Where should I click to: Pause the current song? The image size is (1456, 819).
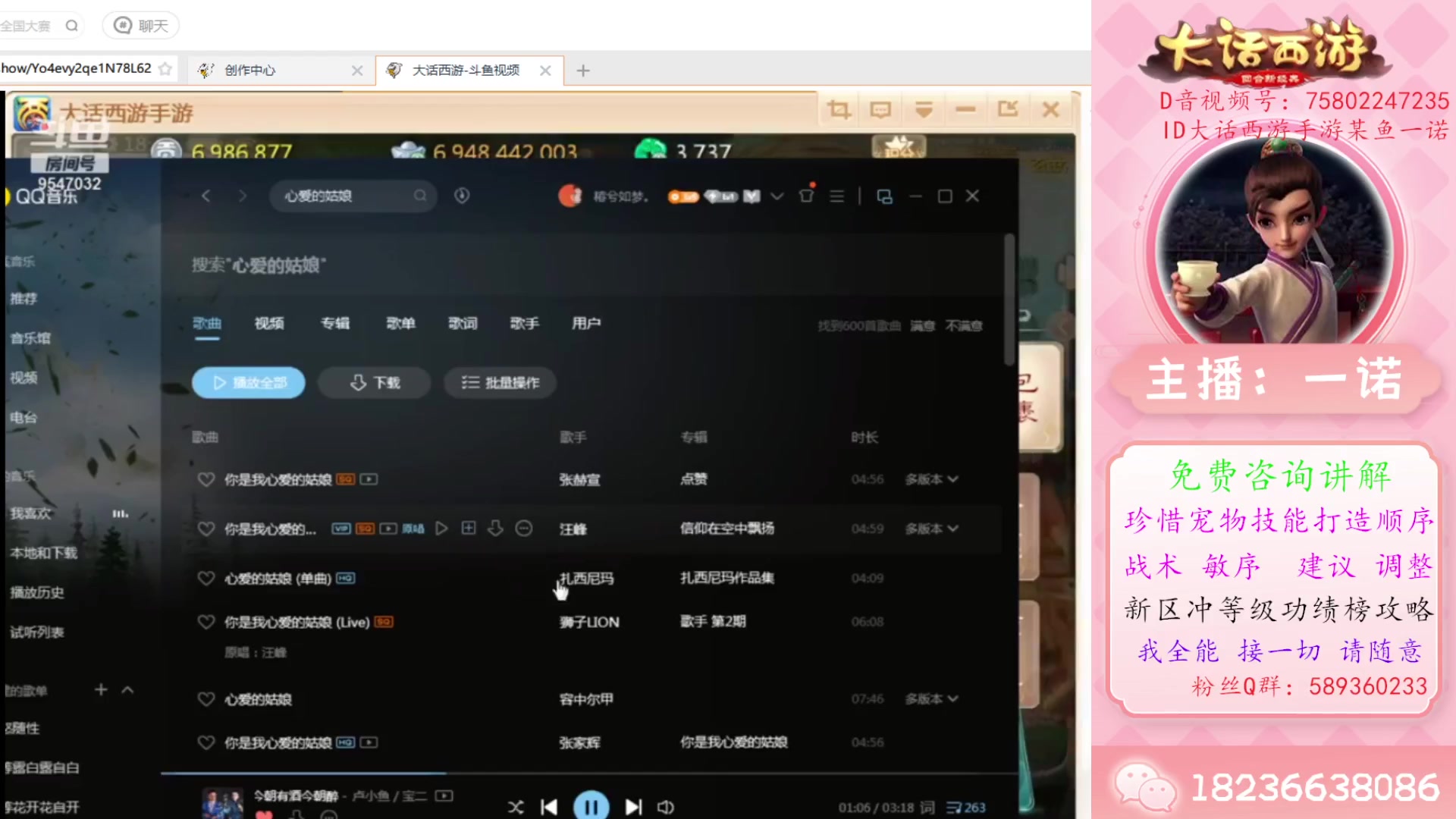pos(591,805)
